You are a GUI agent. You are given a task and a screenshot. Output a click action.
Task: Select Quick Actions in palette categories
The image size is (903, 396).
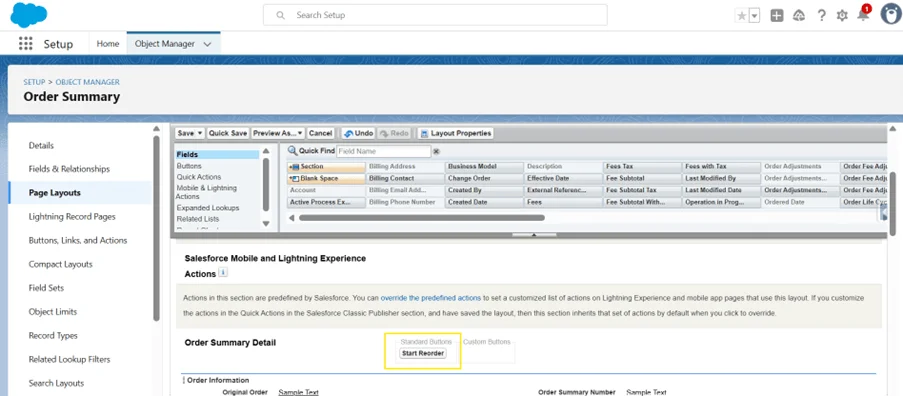199,177
